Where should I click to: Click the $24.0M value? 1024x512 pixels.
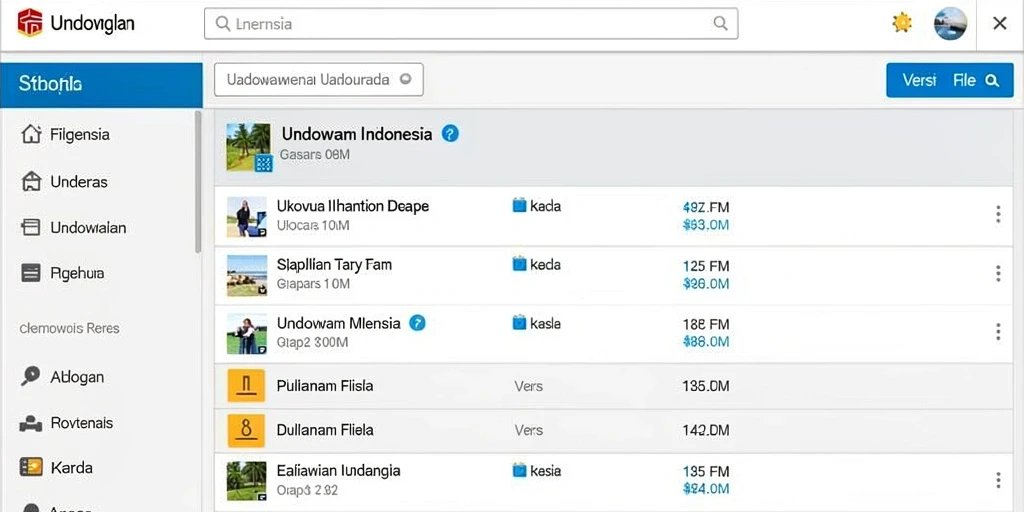click(x=705, y=488)
